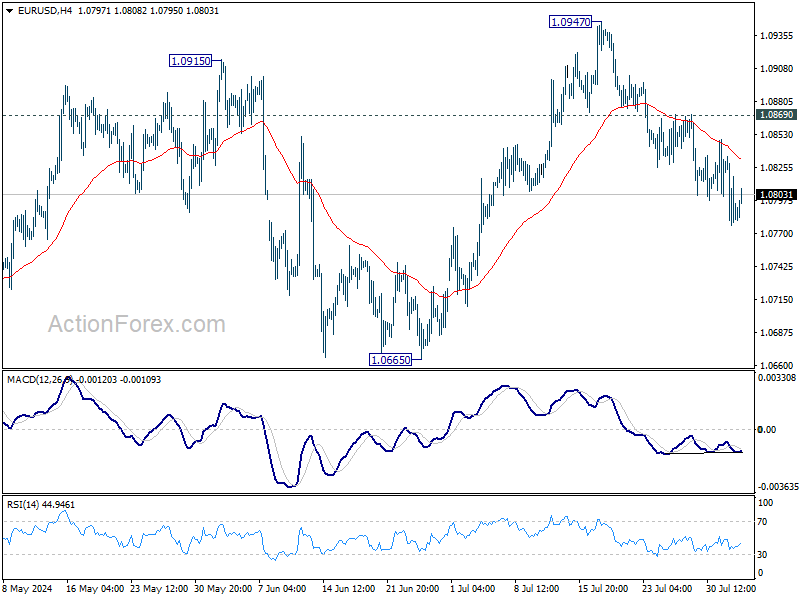Click the 16 May 04:00 time label
Viewport: 800px width, 600px height.
95,588
